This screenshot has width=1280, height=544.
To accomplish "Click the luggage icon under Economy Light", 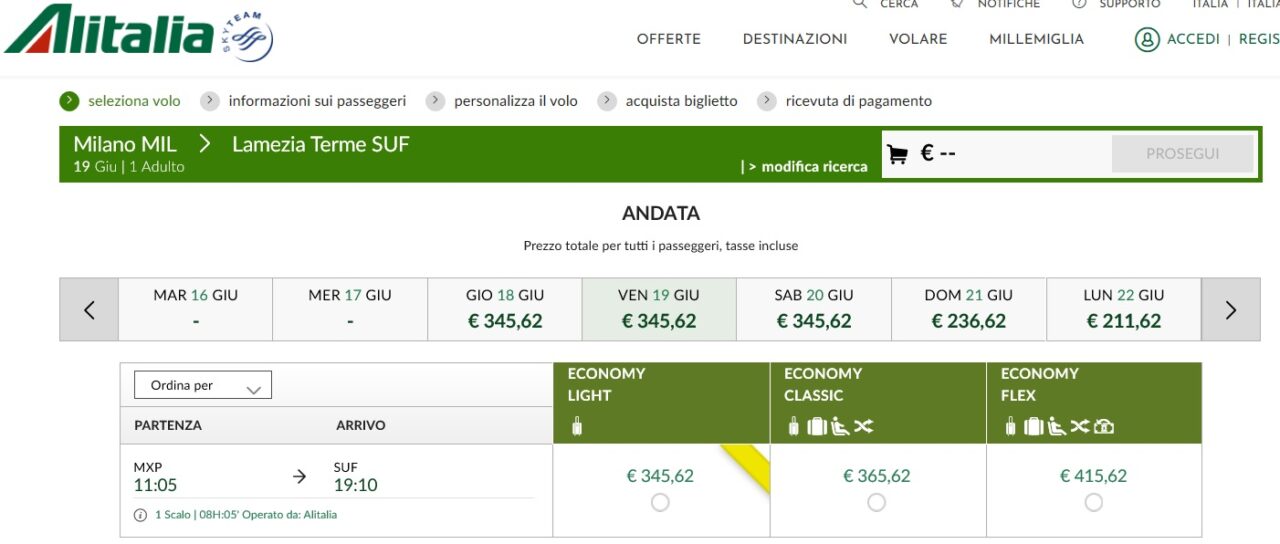I will click(x=577, y=427).
